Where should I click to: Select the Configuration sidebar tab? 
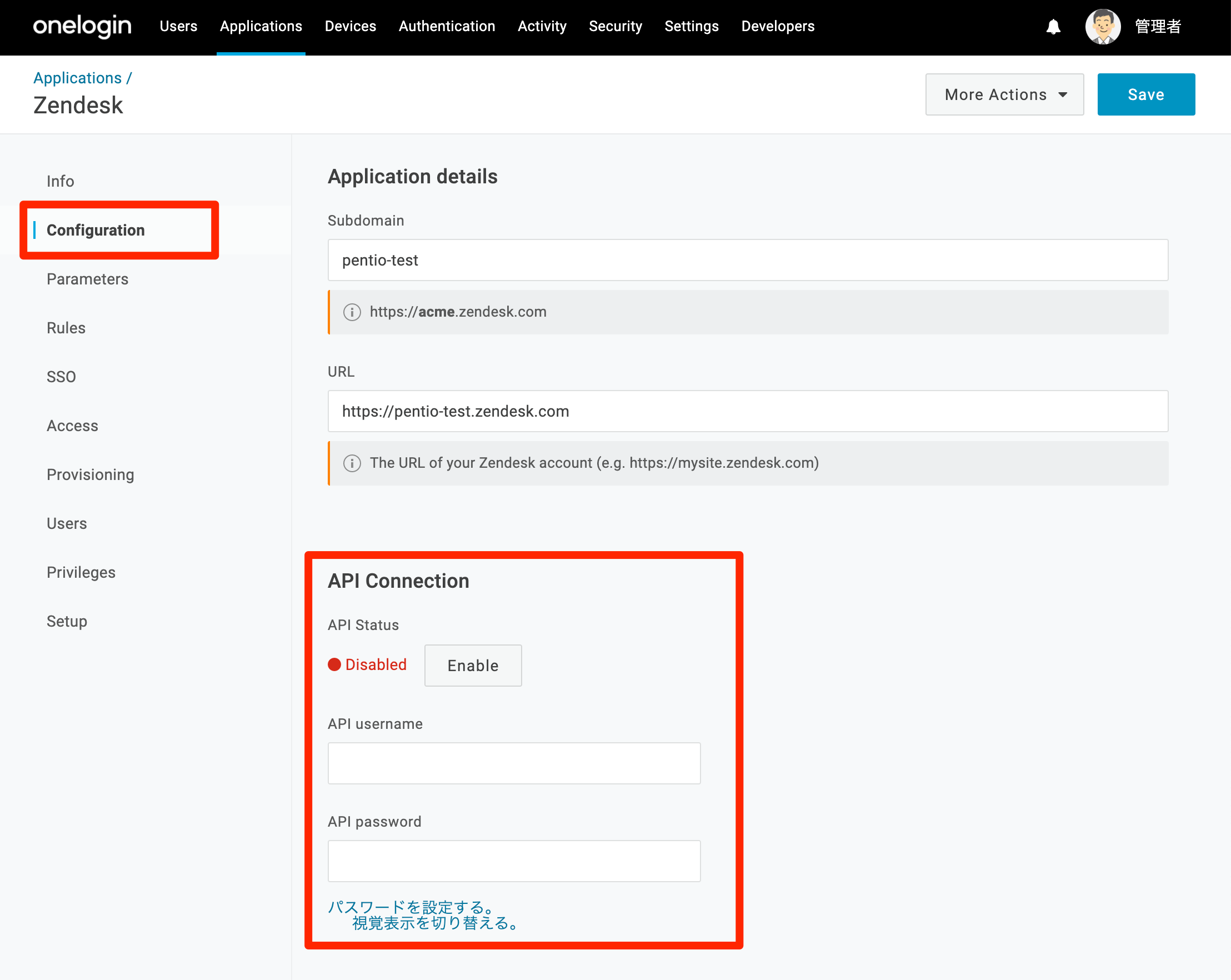click(x=96, y=230)
